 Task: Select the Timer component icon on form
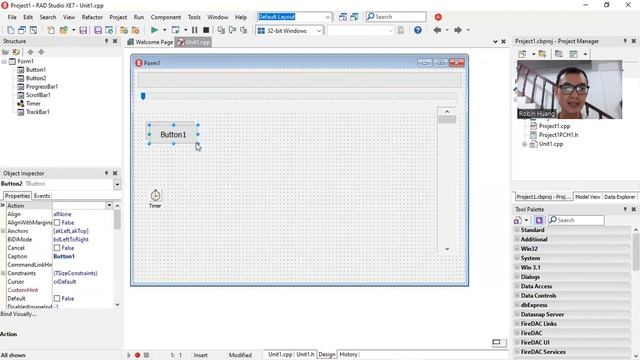[155, 195]
